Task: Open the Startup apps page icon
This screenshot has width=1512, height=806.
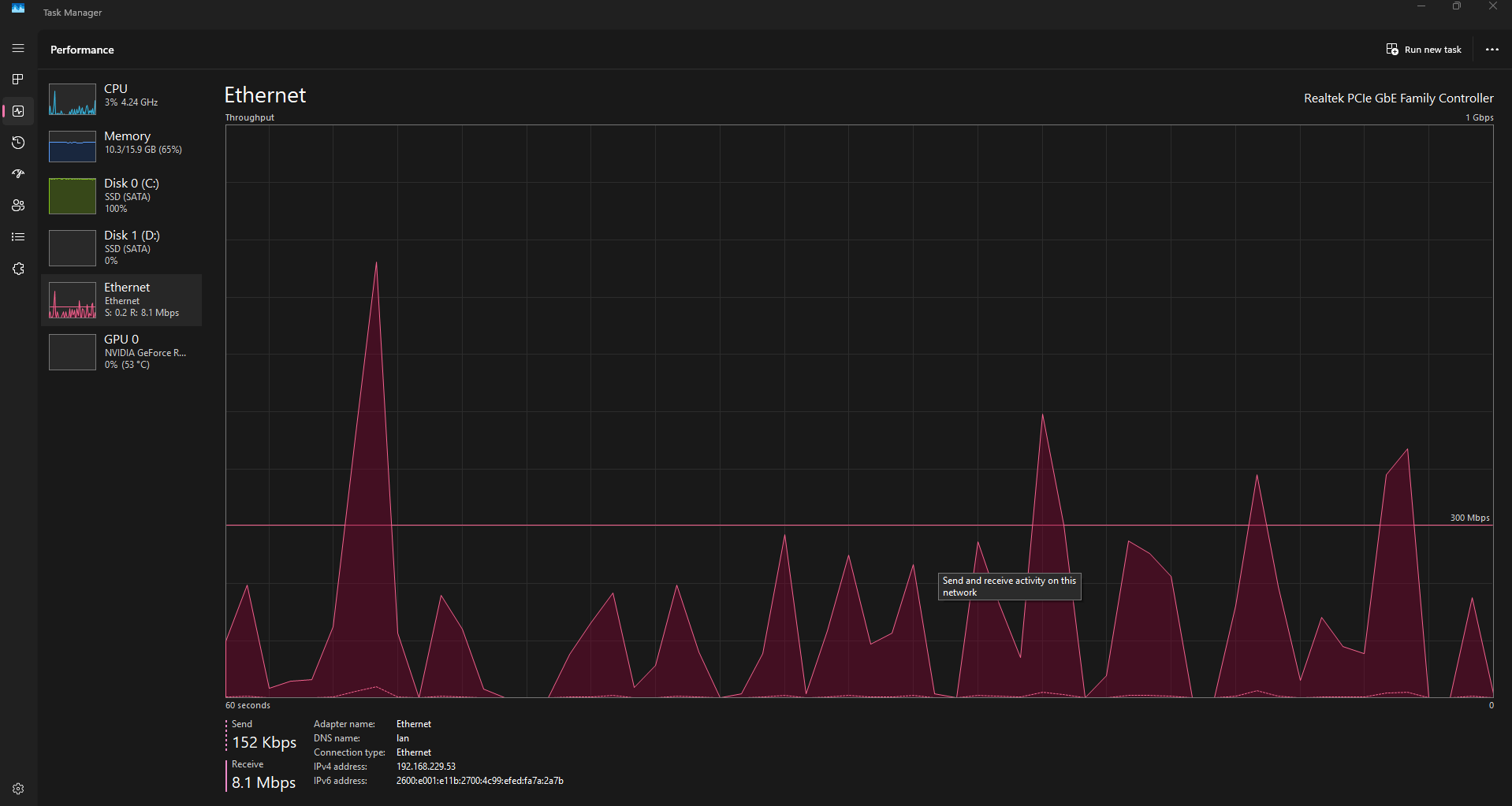Action: [x=17, y=174]
